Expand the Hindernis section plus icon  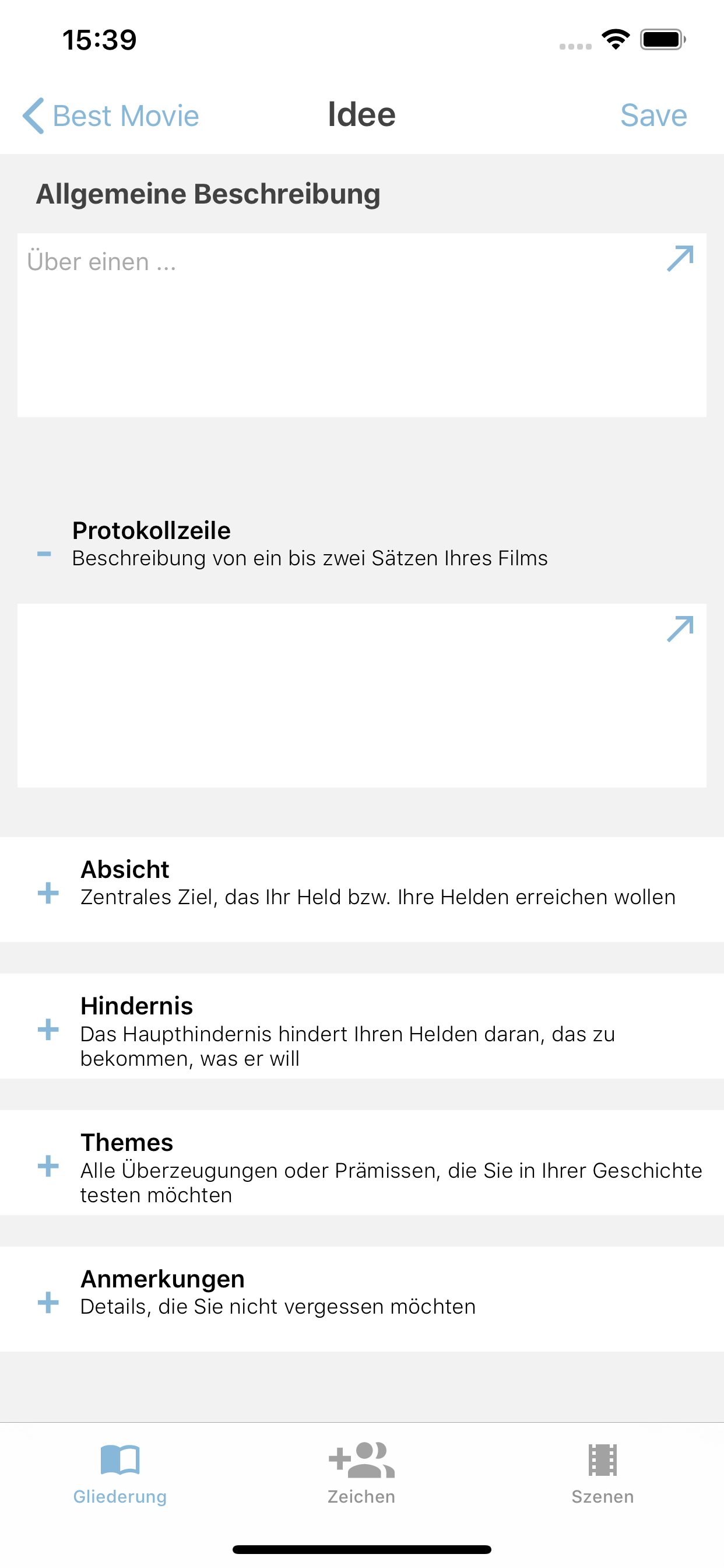click(48, 1030)
